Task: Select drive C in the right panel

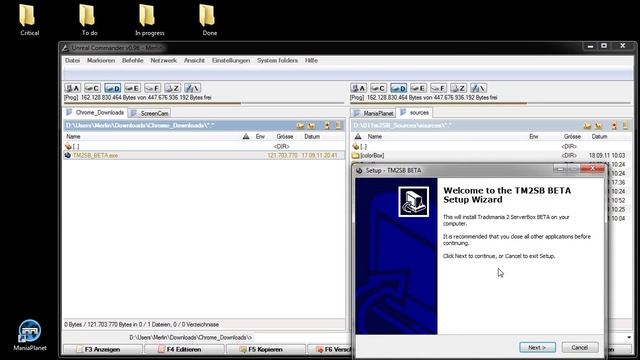Action: pos(378,88)
